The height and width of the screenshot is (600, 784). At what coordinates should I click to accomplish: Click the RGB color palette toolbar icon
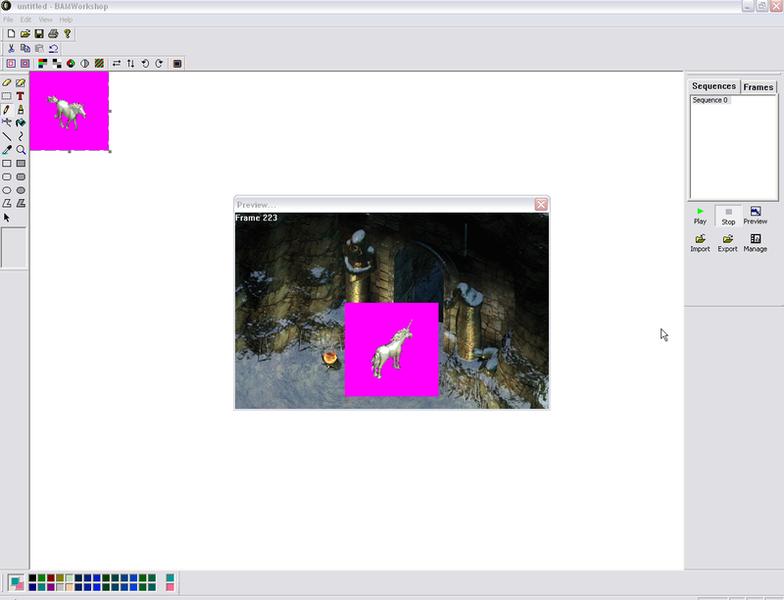(42, 64)
